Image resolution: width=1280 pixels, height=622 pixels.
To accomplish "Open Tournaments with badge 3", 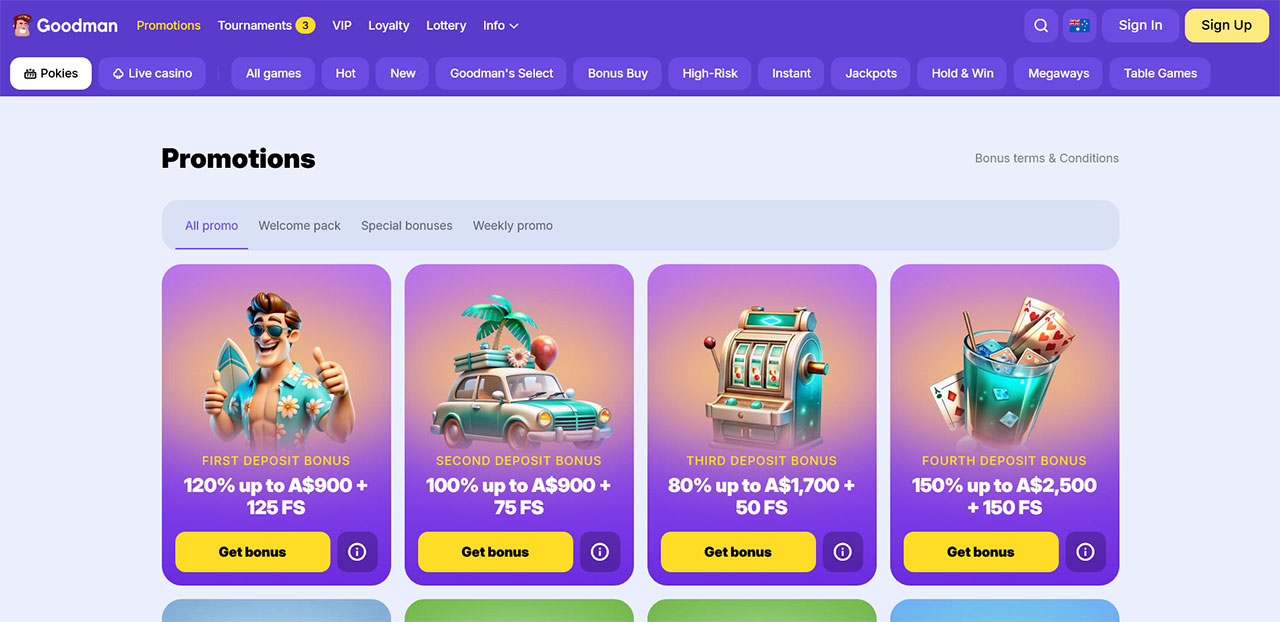I will (266, 26).
